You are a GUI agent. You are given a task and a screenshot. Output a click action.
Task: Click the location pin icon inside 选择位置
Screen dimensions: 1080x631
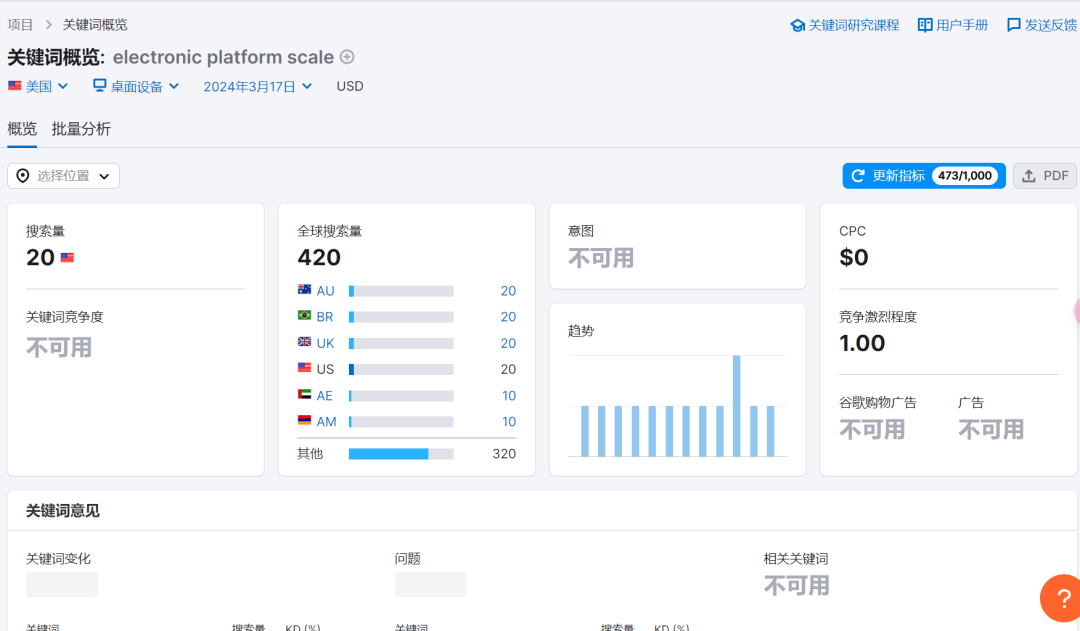point(22,175)
